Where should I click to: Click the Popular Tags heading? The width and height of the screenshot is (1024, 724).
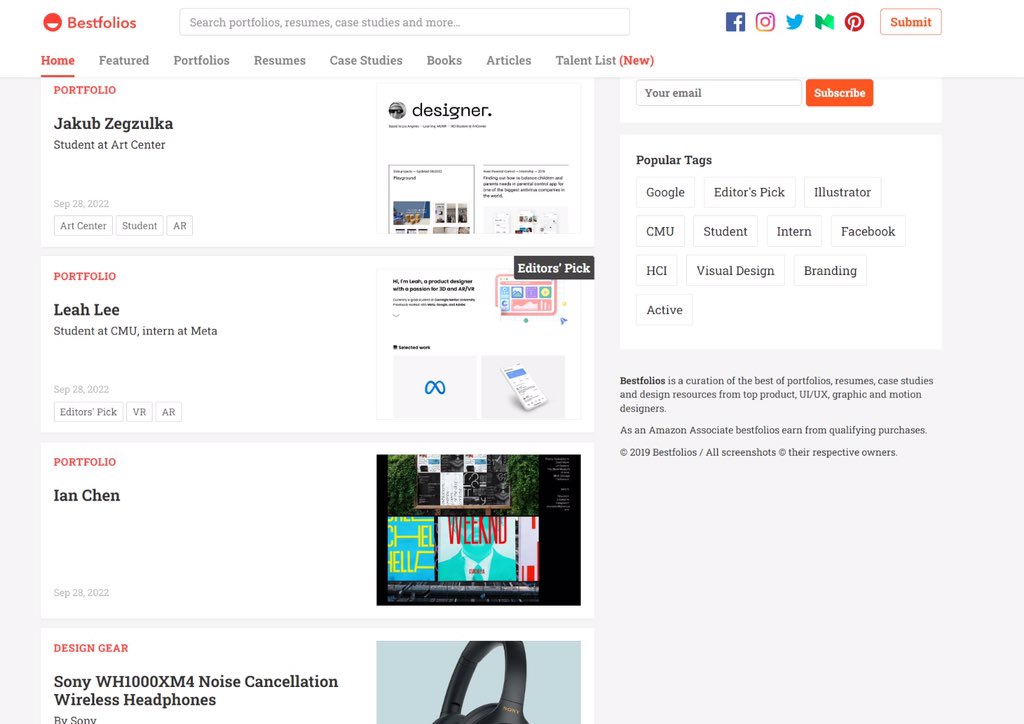(673, 160)
